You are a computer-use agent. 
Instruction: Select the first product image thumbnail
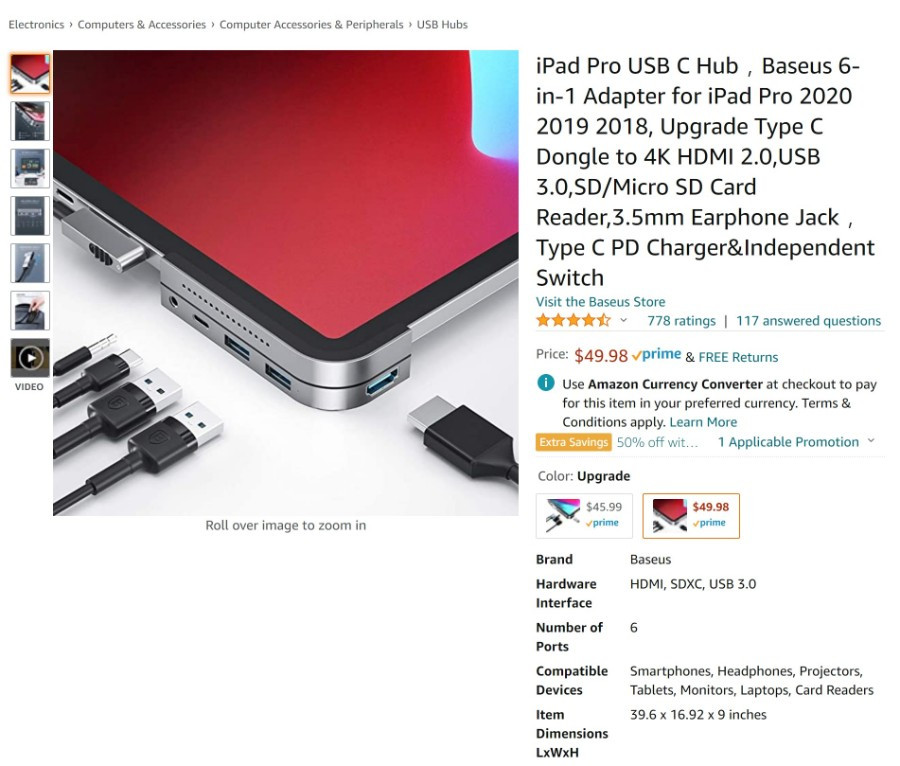click(x=30, y=74)
